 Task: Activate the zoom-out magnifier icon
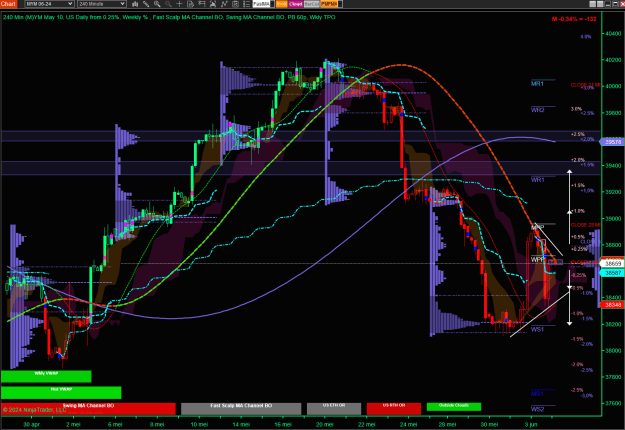(168, 4)
